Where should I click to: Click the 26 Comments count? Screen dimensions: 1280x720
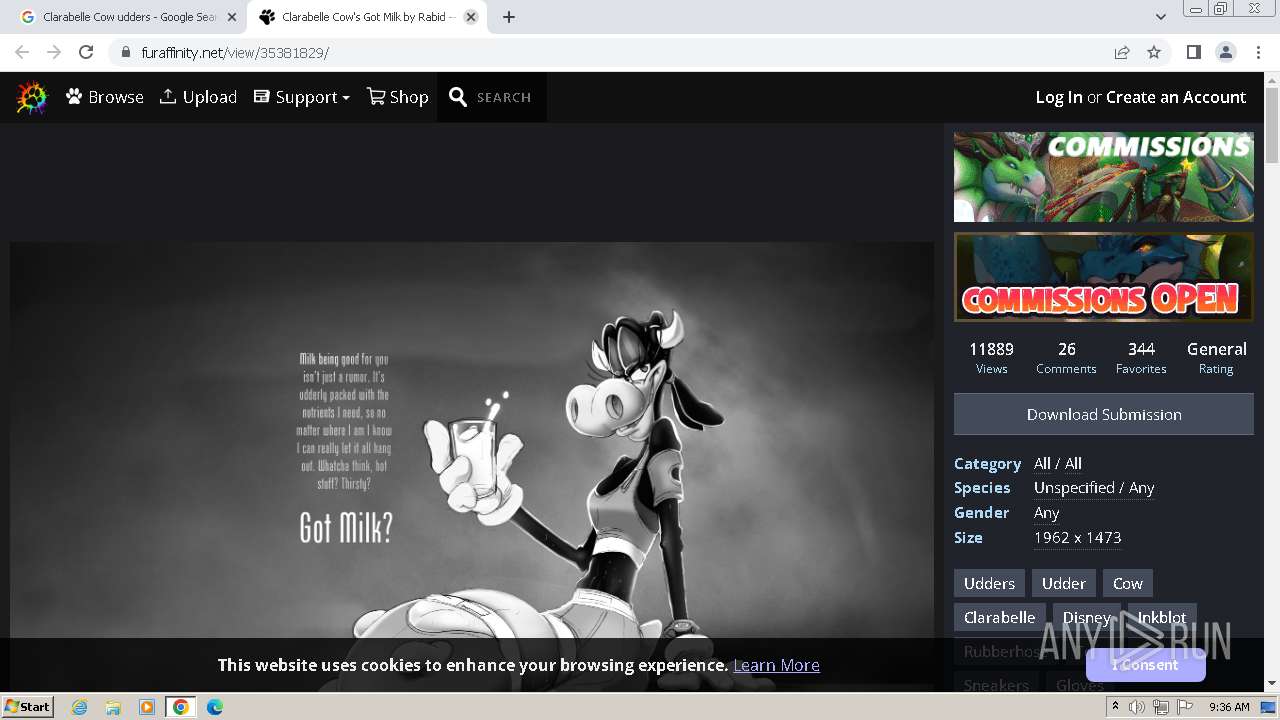point(1067,349)
